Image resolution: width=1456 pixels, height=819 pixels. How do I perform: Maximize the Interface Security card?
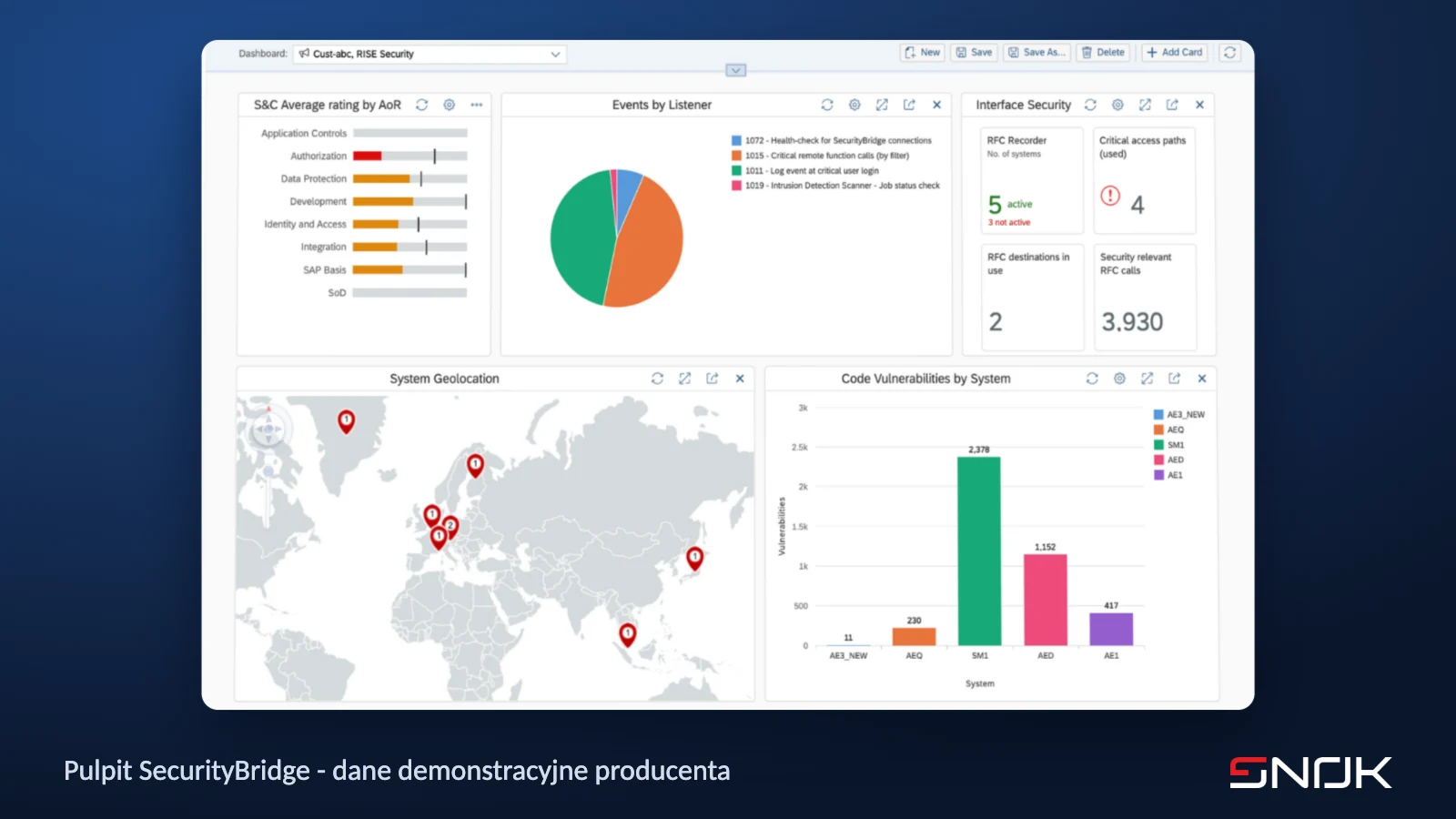pos(1145,105)
